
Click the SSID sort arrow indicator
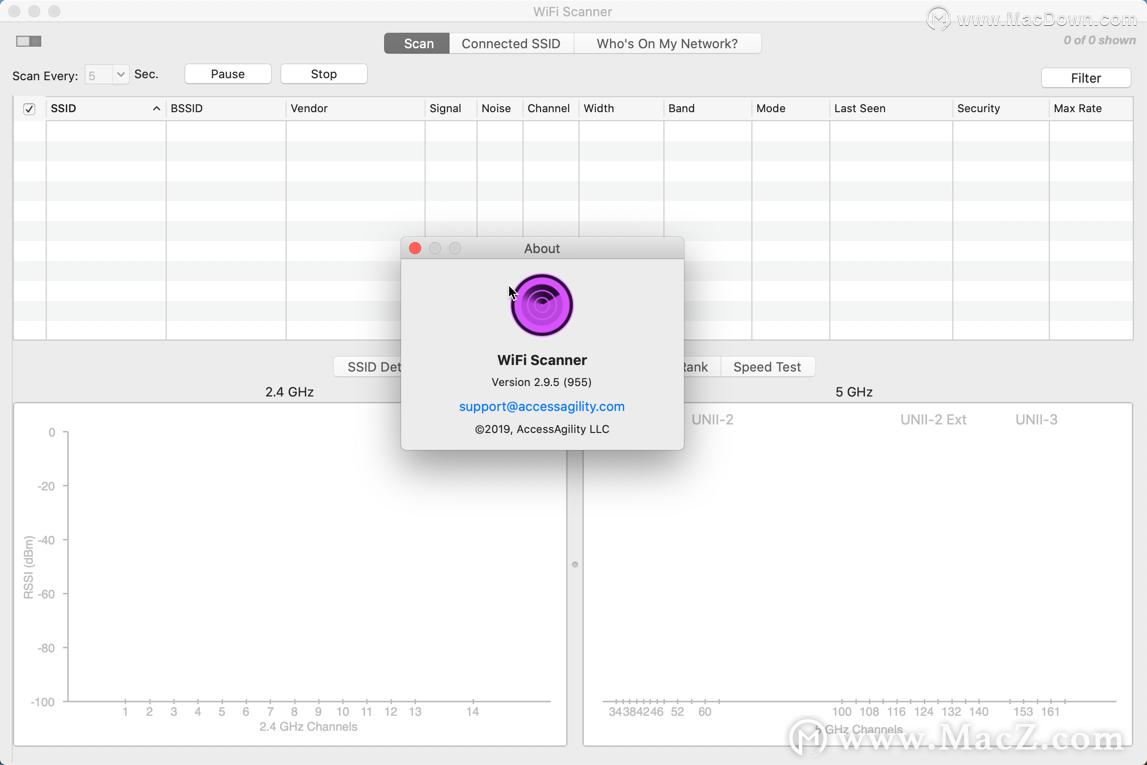pos(156,108)
